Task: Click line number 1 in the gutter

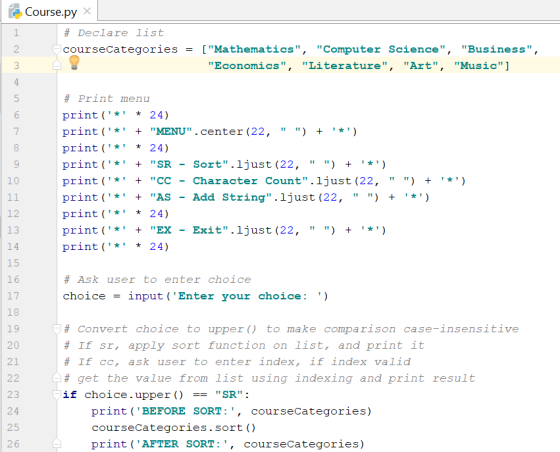Action: 16,33
